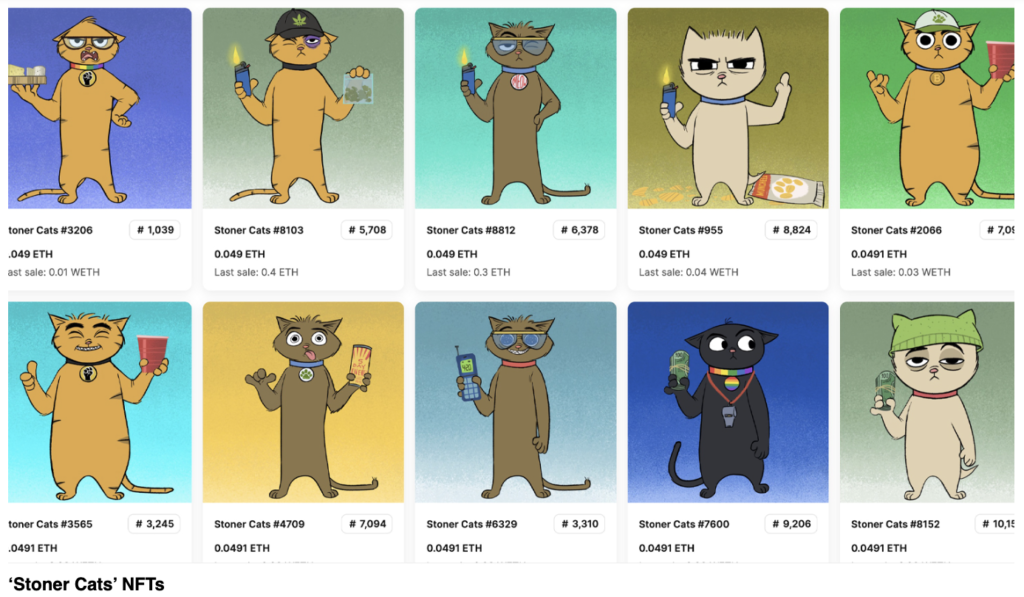Open Stoner Cats #3565 laughing cat image
The image size is (1024, 597).
[99, 402]
